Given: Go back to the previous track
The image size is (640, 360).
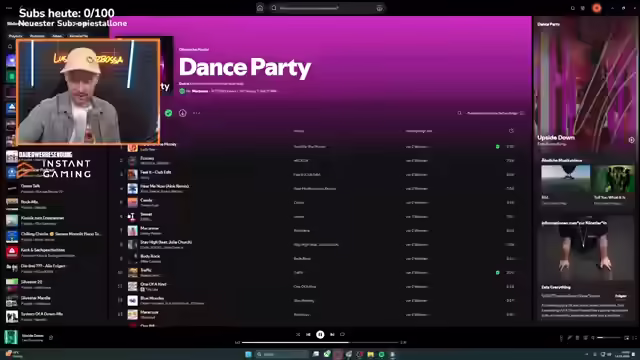Looking at the screenshot, I should [x=308, y=335].
